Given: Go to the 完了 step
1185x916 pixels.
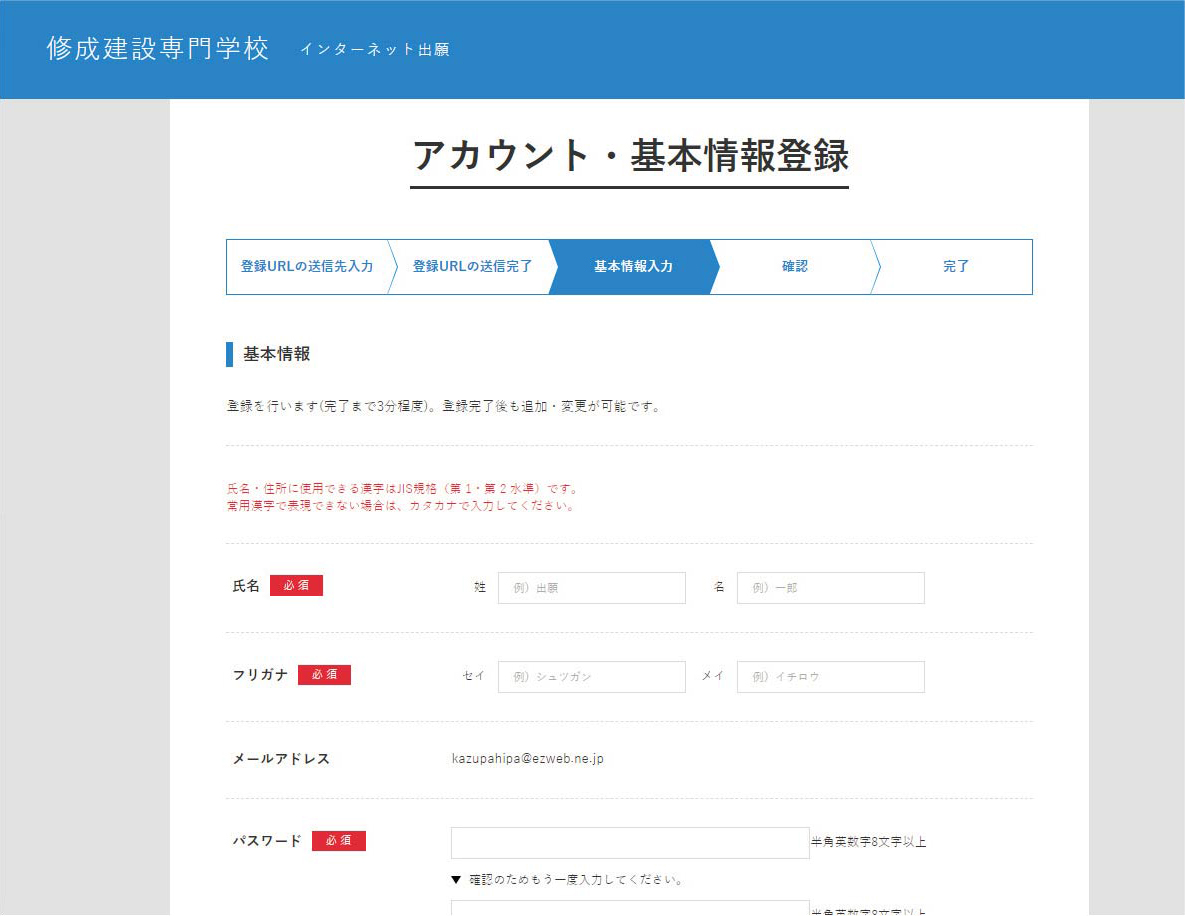Looking at the screenshot, I should 955,267.
